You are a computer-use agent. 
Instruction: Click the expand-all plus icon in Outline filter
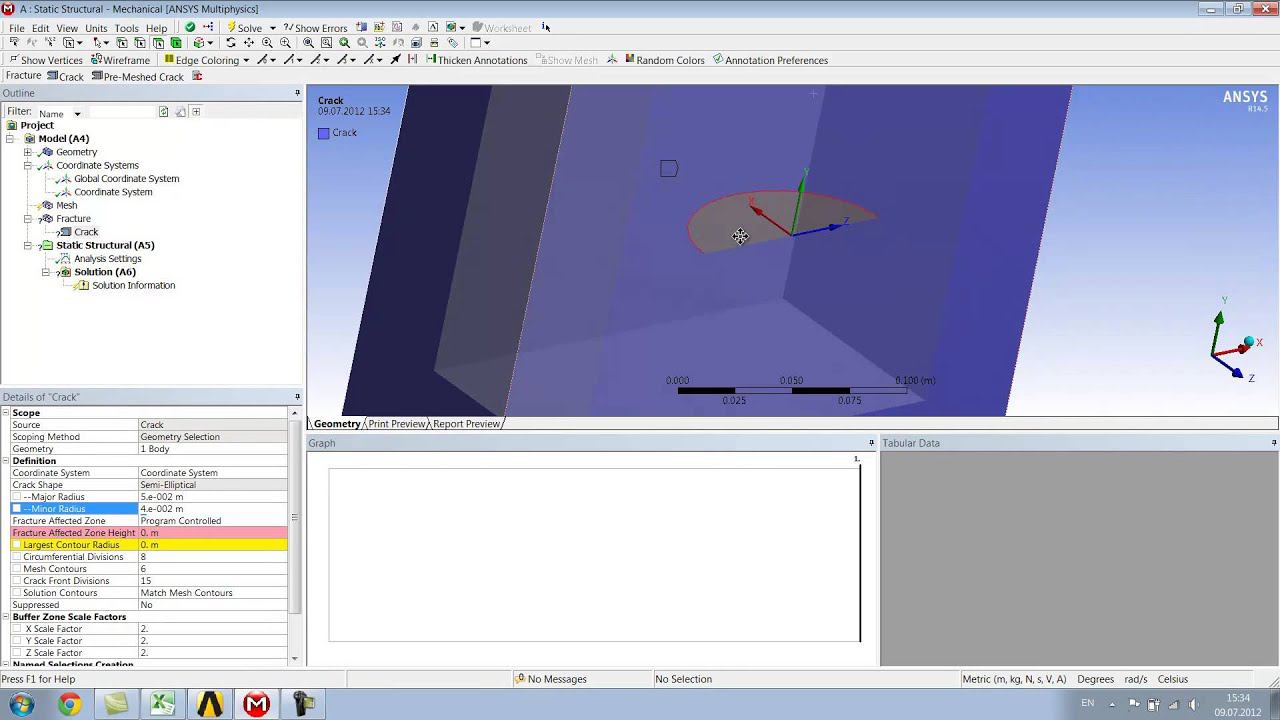(x=196, y=112)
